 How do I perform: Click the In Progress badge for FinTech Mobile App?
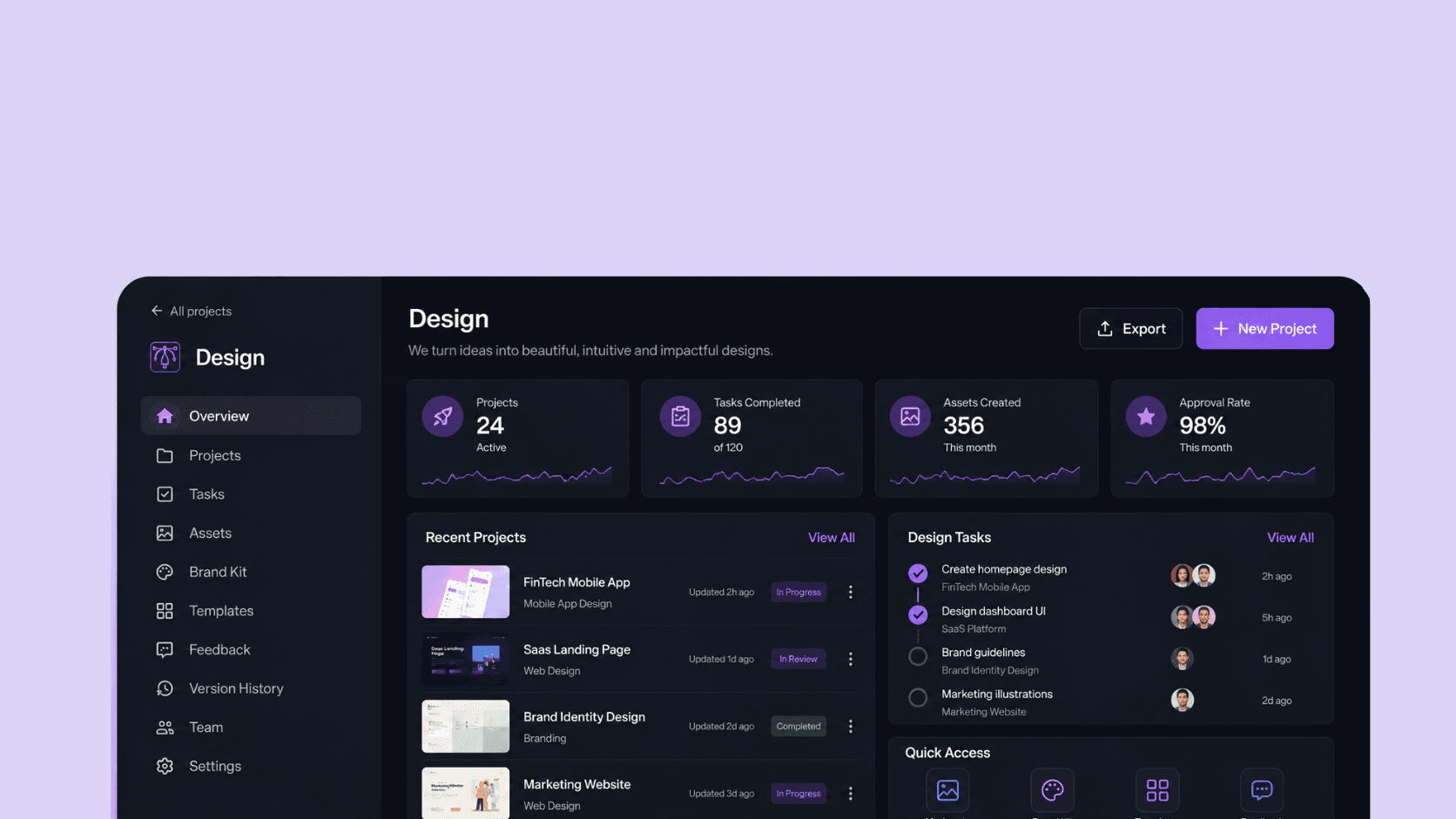click(x=799, y=592)
